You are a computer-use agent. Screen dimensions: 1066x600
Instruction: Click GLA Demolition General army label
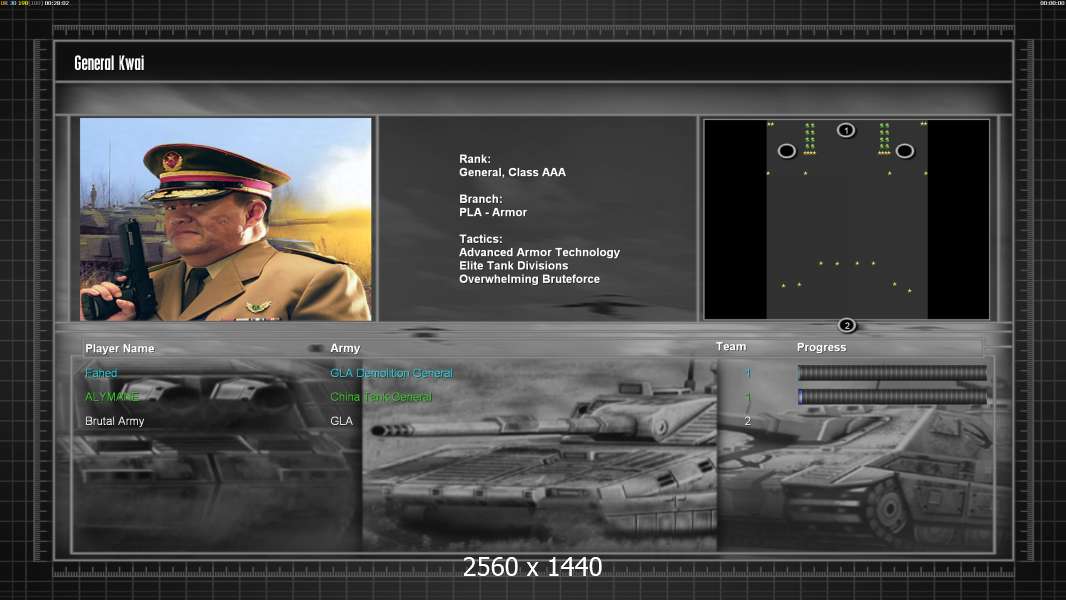pyautogui.click(x=391, y=373)
